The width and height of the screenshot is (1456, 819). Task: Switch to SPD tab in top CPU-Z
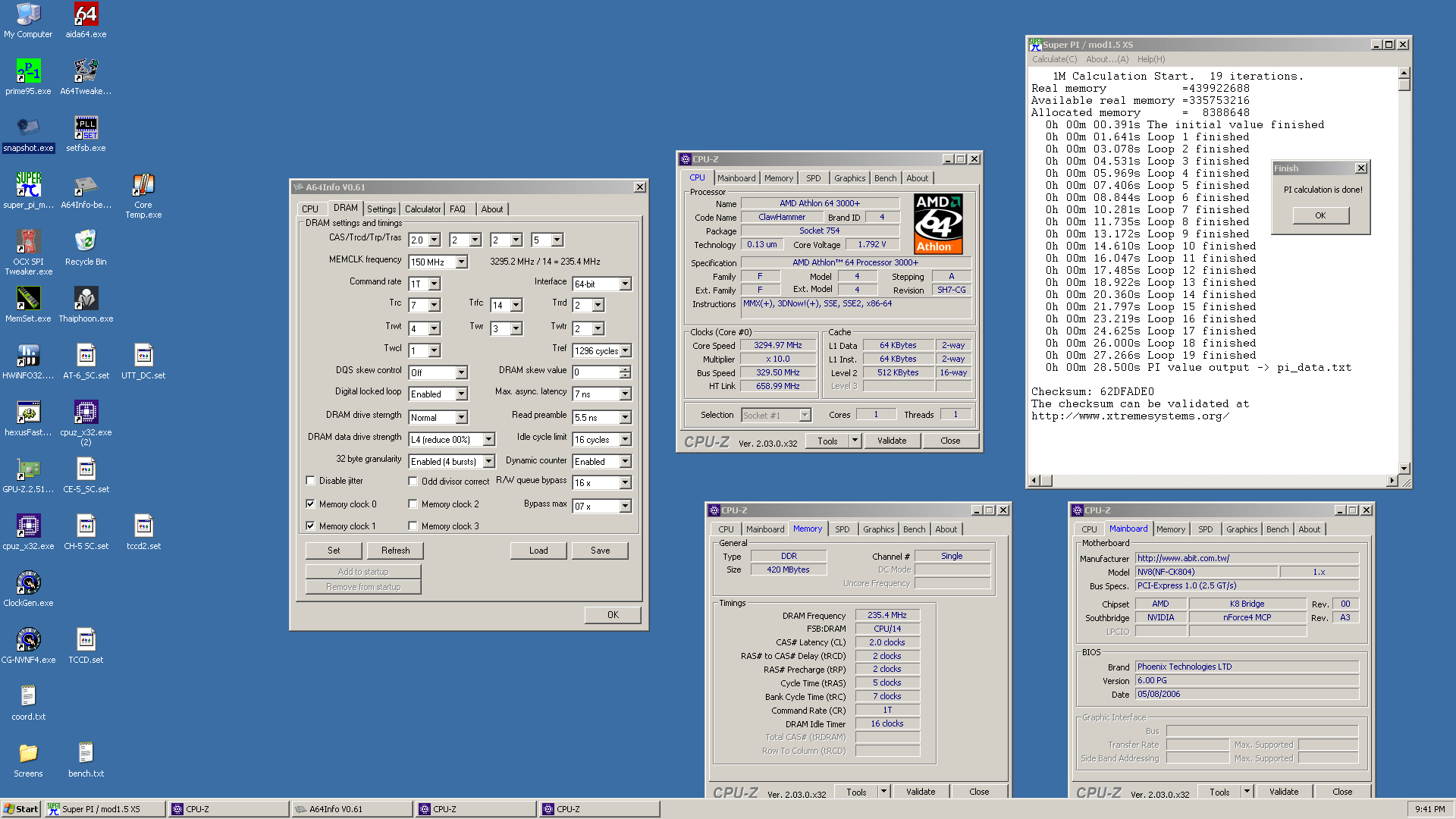(x=813, y=178)
